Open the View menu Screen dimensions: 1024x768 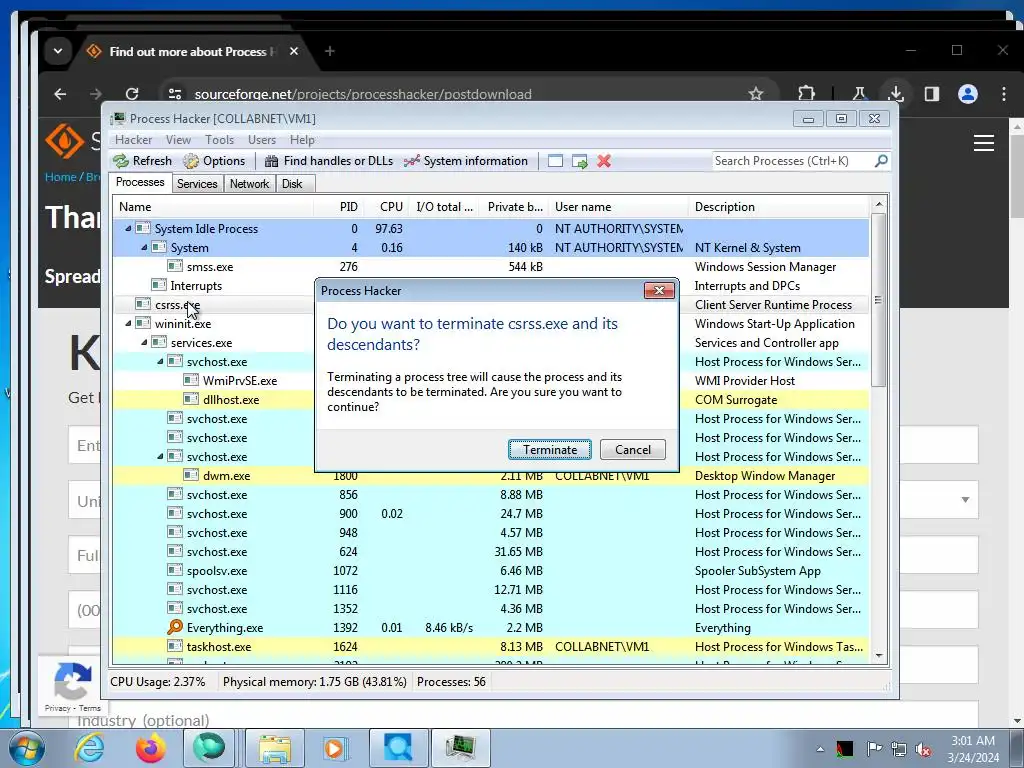click(x=178, y=140)
